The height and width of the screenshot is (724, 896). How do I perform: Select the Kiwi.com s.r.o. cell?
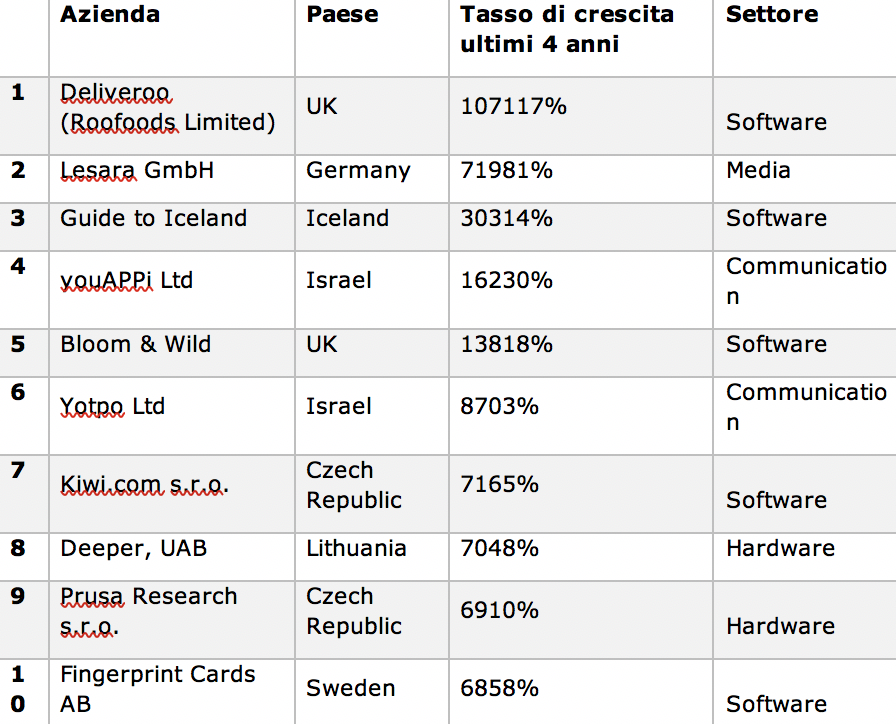point(144,485)
